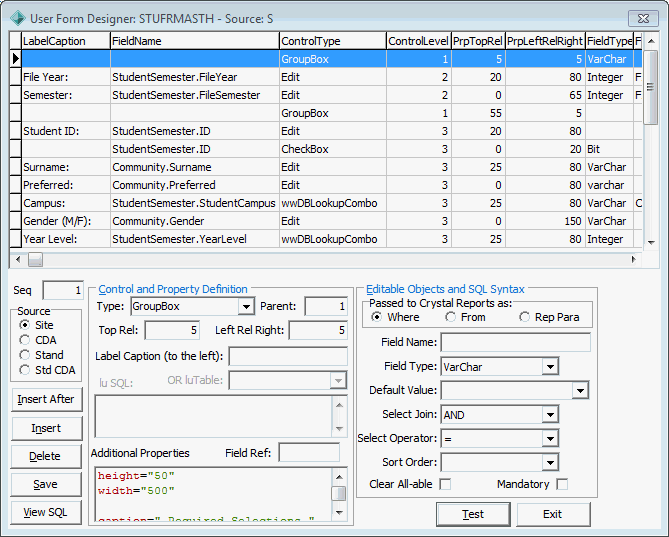The height and width of the screenshot is (537, 669).
Task: Select the Std CDA radio button
Action: pos(25,370)
